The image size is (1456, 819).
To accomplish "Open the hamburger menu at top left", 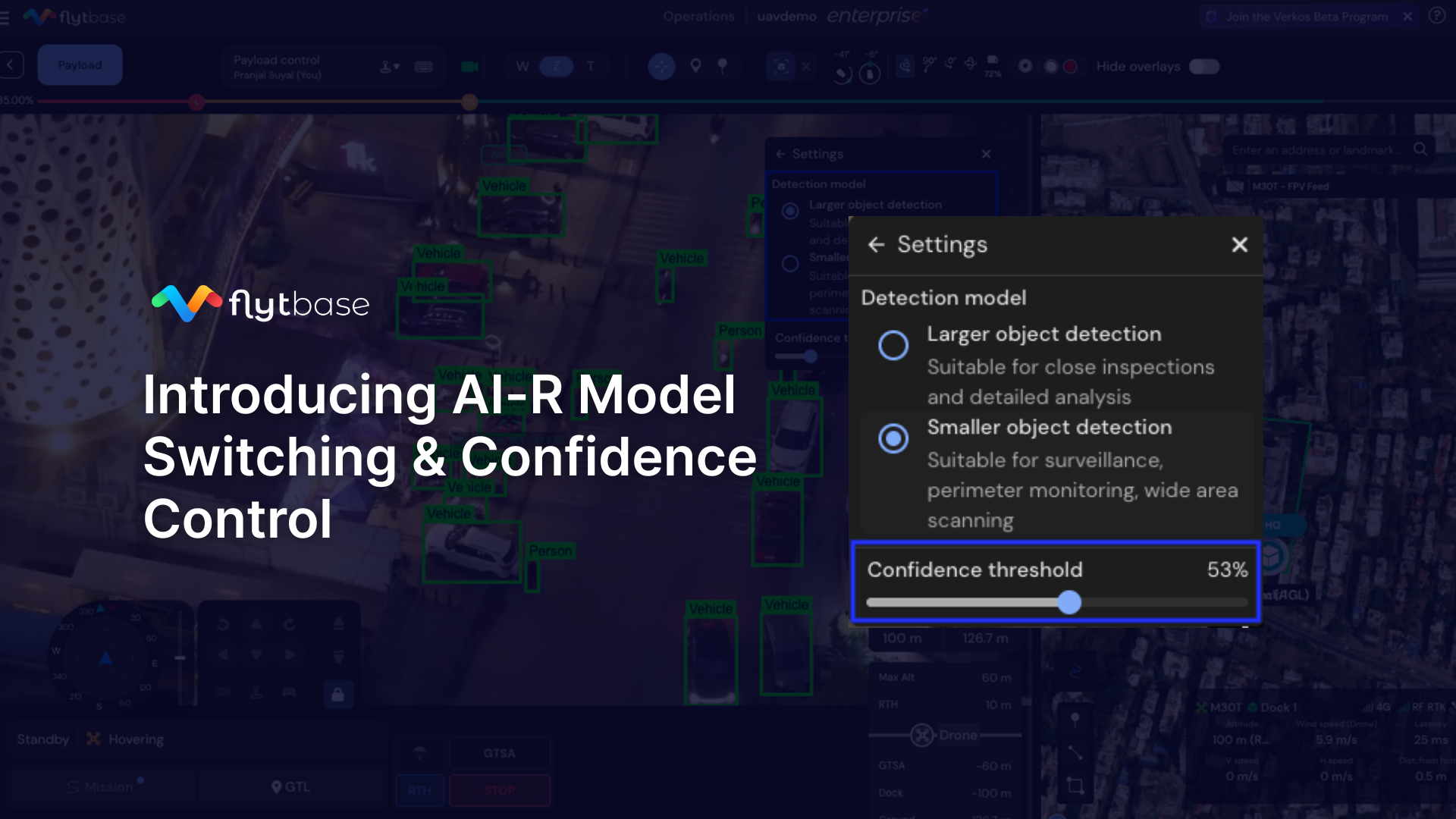I will coord(5,17).
